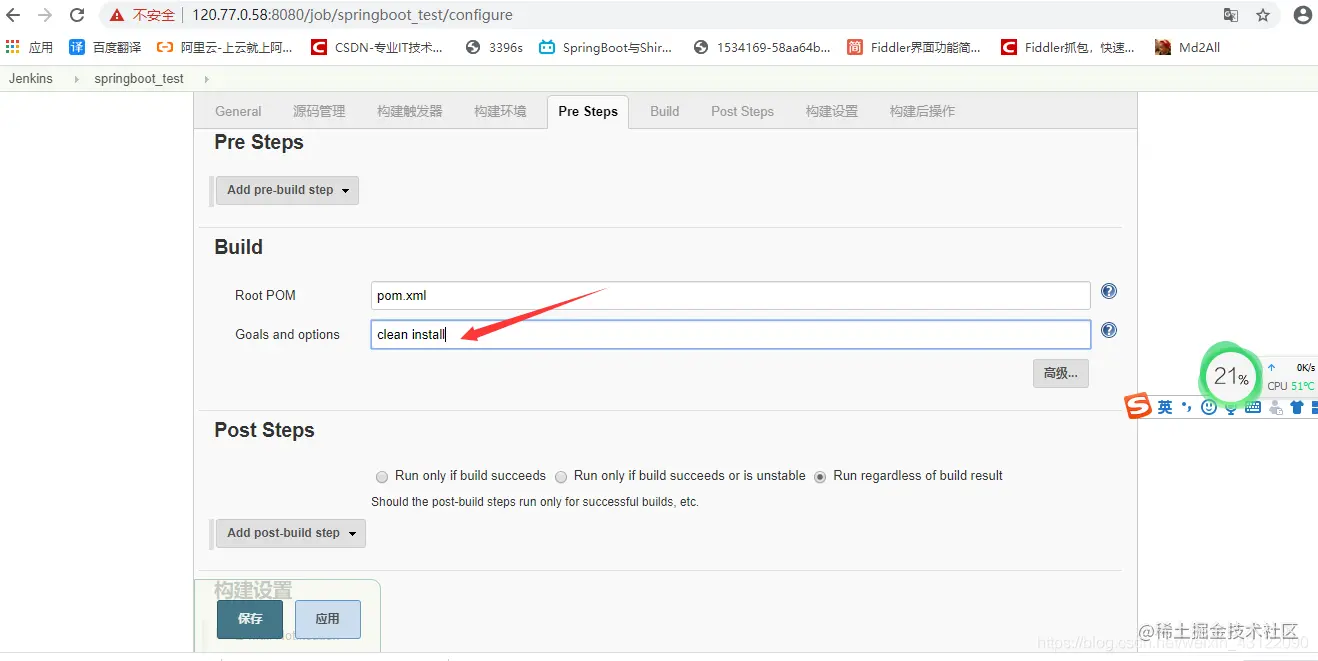Open the 应用 apps grid bookmark
This screenshot has height=661, width=1318.
pyautogui.click(x=29, y=47)
